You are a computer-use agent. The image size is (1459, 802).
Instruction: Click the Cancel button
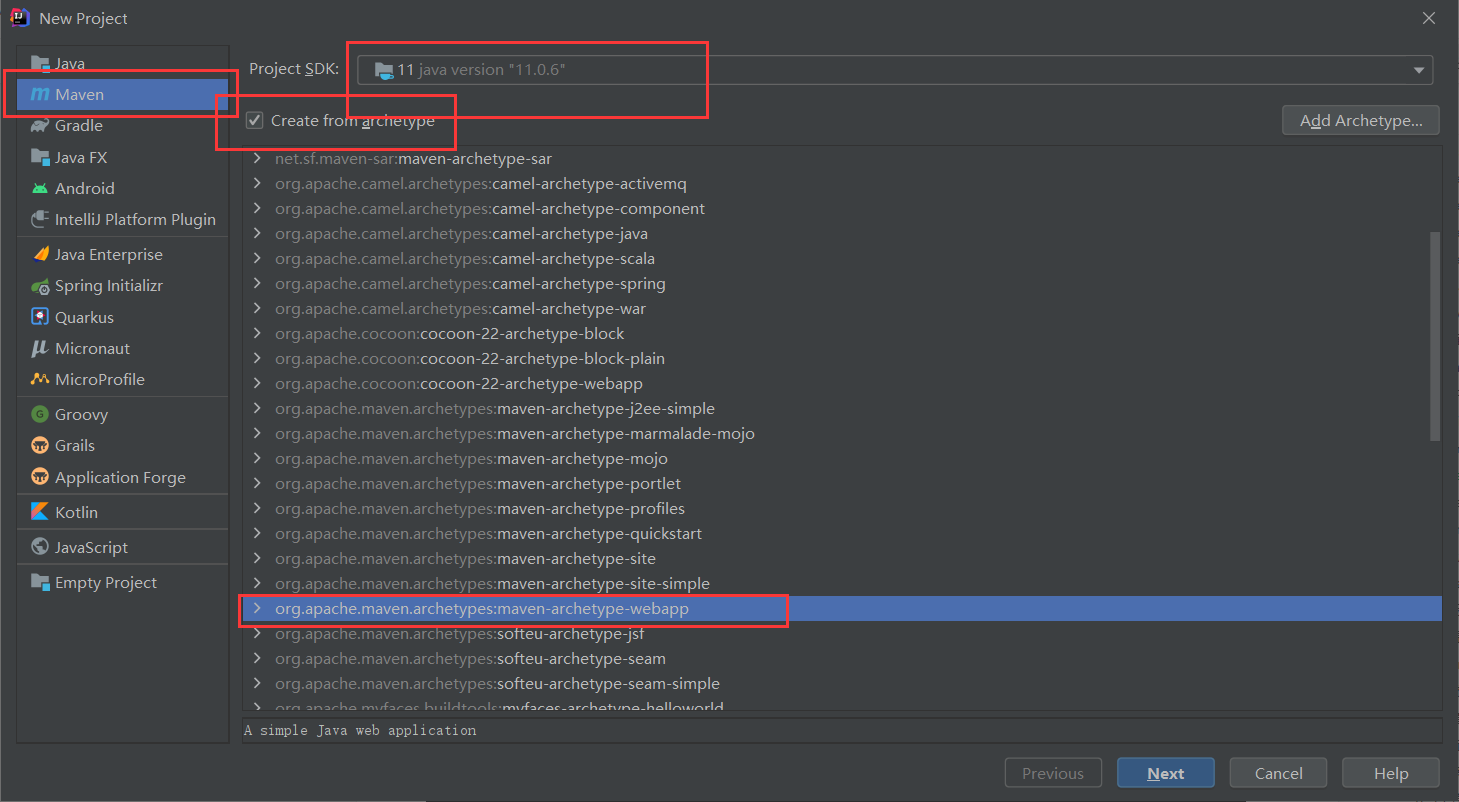[1278, 773]
